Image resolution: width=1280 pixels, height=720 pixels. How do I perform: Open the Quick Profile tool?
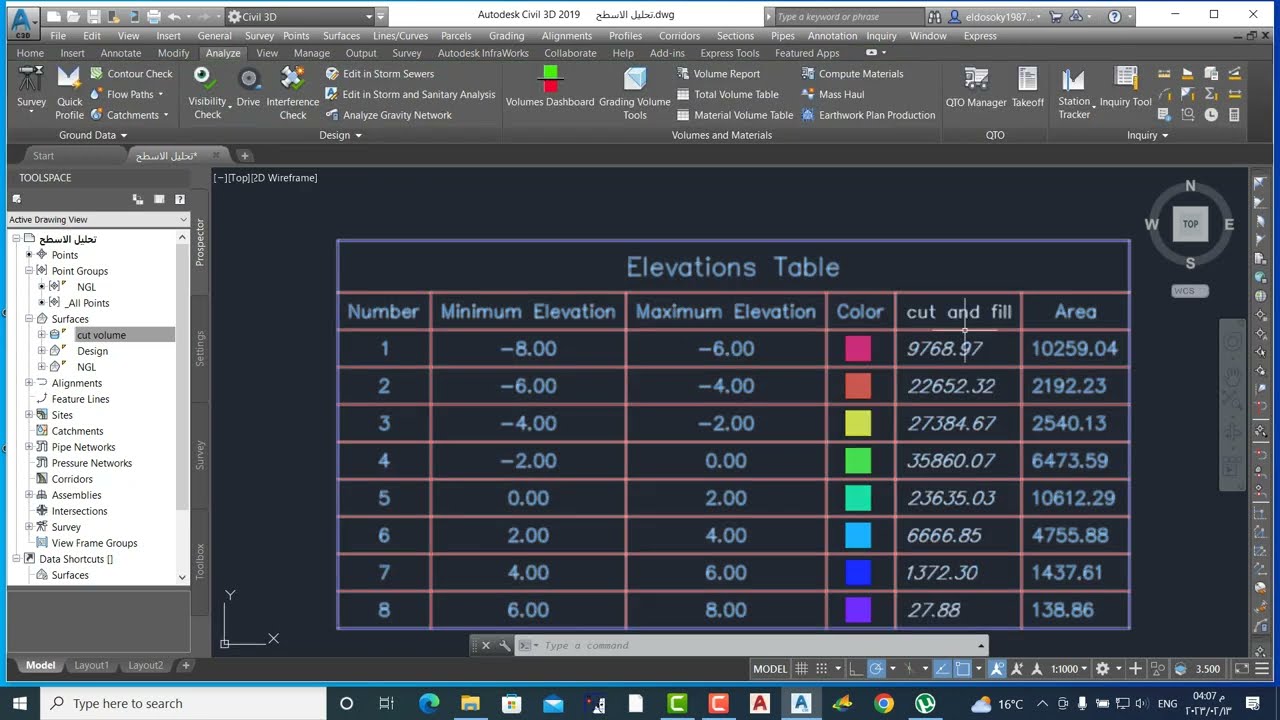coord(69,93)
